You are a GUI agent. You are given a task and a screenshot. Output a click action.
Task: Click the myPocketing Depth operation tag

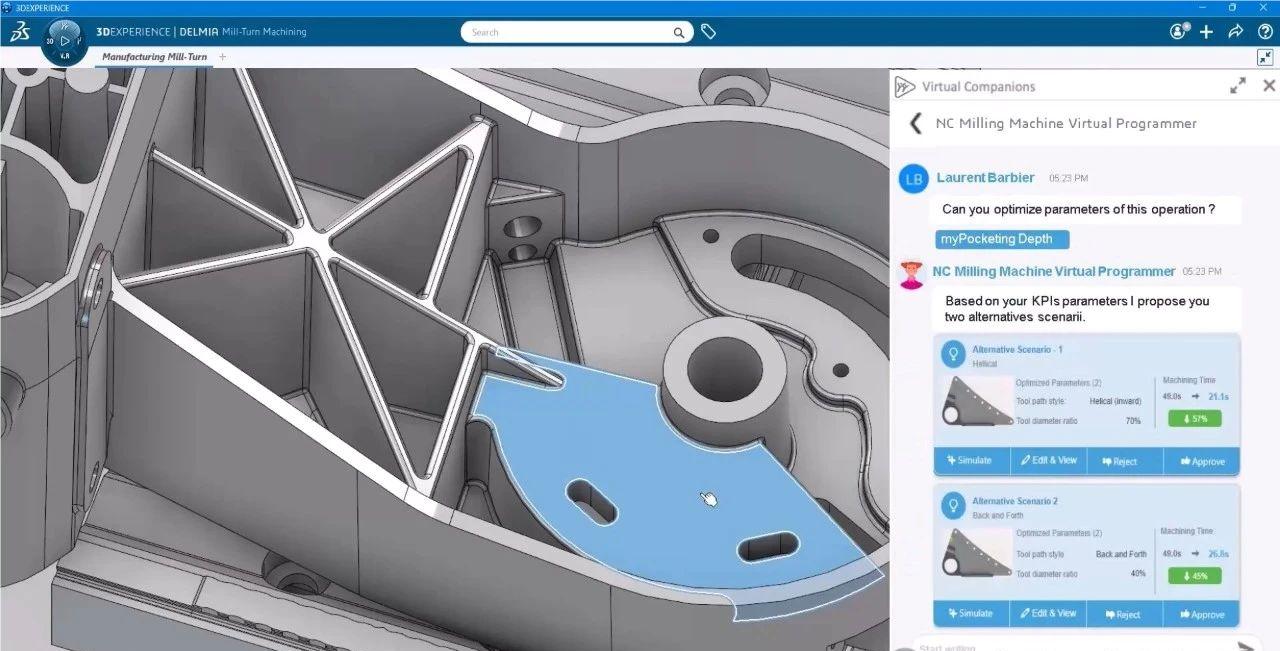[1002, 239]
